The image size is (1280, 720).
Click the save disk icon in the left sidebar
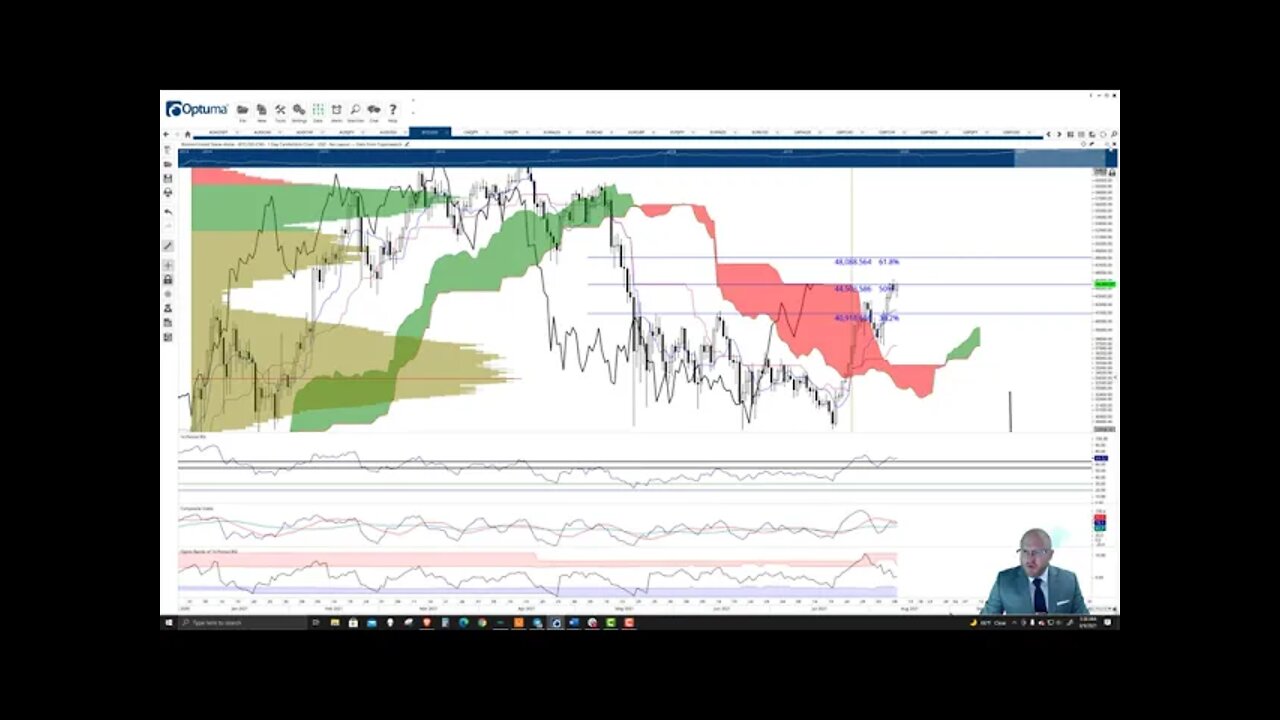click(167, 178)
